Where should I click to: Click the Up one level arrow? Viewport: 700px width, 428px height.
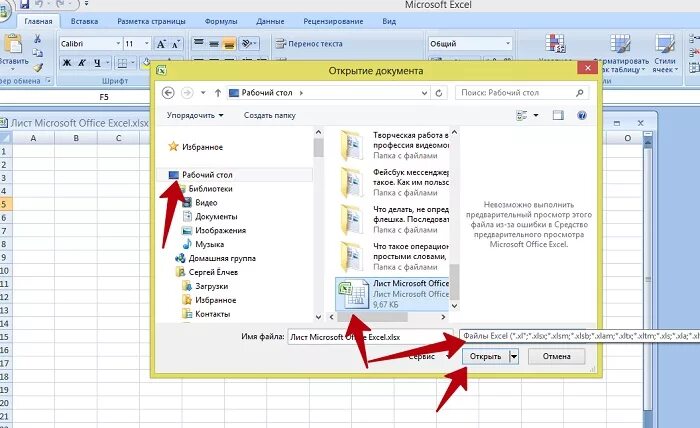pyautogui.click(x=217, y=92)
